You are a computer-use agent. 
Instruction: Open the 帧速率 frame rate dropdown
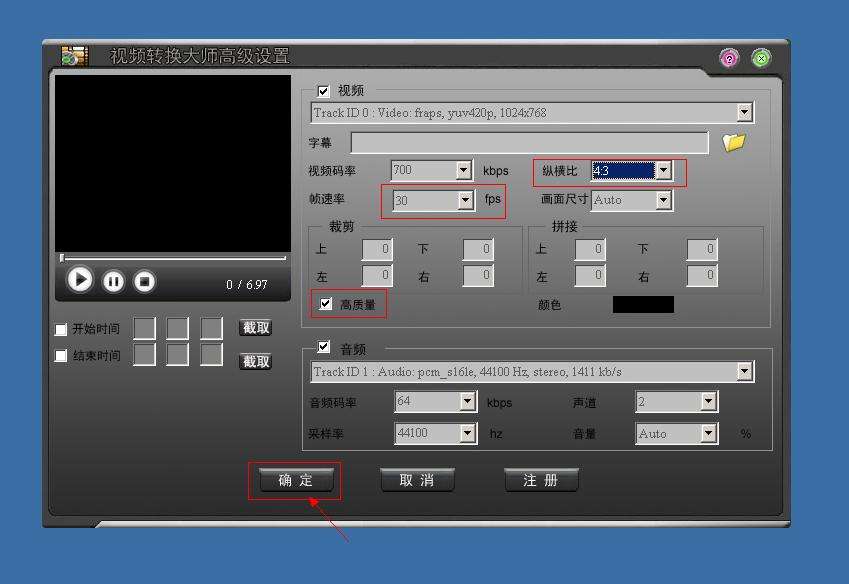pyautogui.click(x=465, y=200)
